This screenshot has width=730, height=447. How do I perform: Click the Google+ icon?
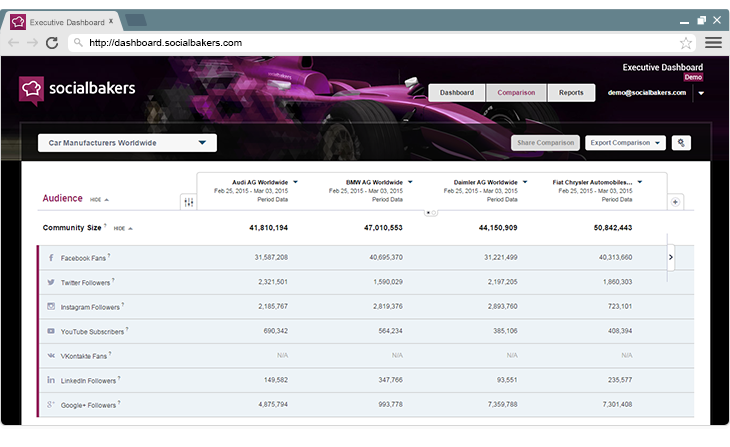pyautogui.click(x=51, y=405)
